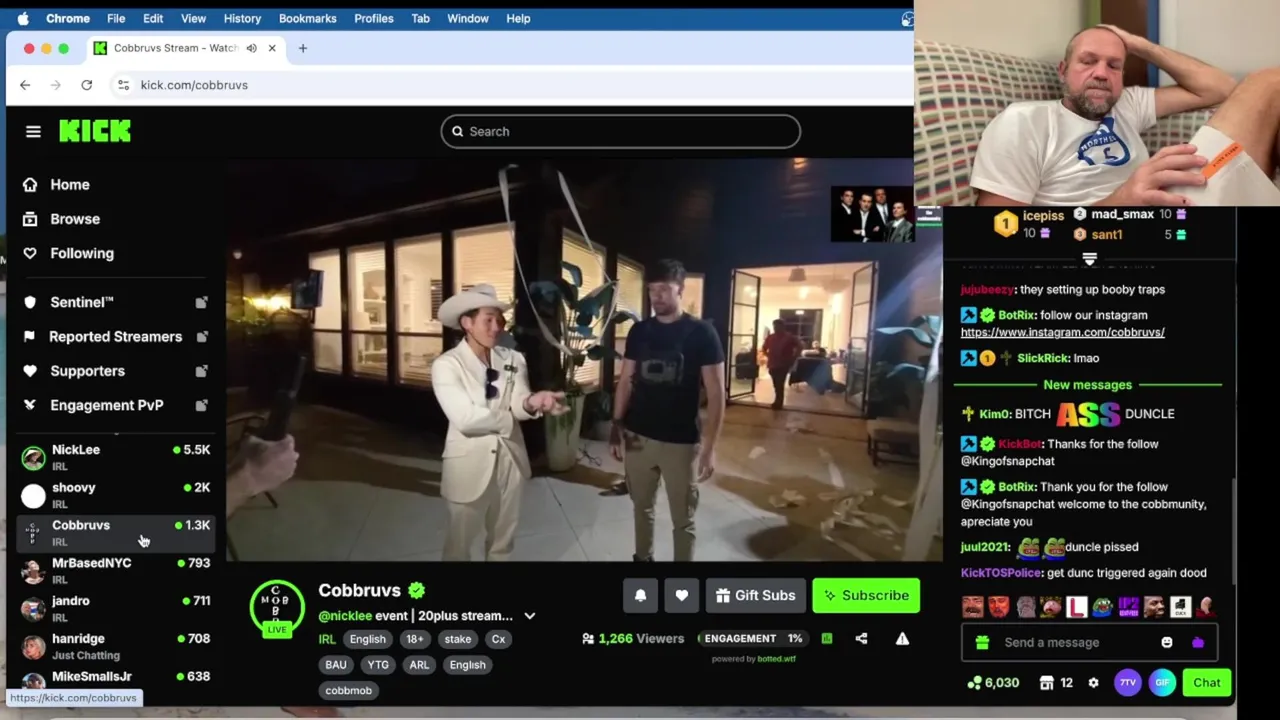The height and width of the screenshot is (720, 1280).
Task: Open the History menu
Action: point(242,18)
